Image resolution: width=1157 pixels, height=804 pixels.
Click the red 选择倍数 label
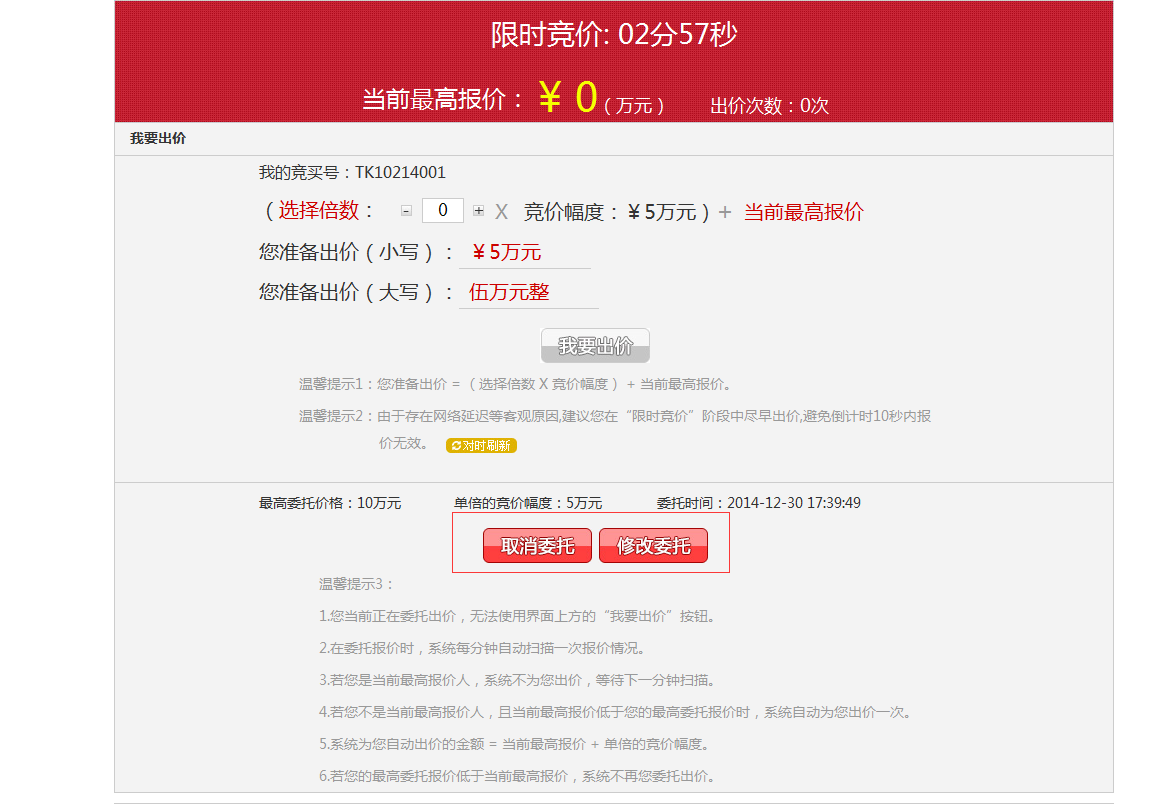point(318,211)
